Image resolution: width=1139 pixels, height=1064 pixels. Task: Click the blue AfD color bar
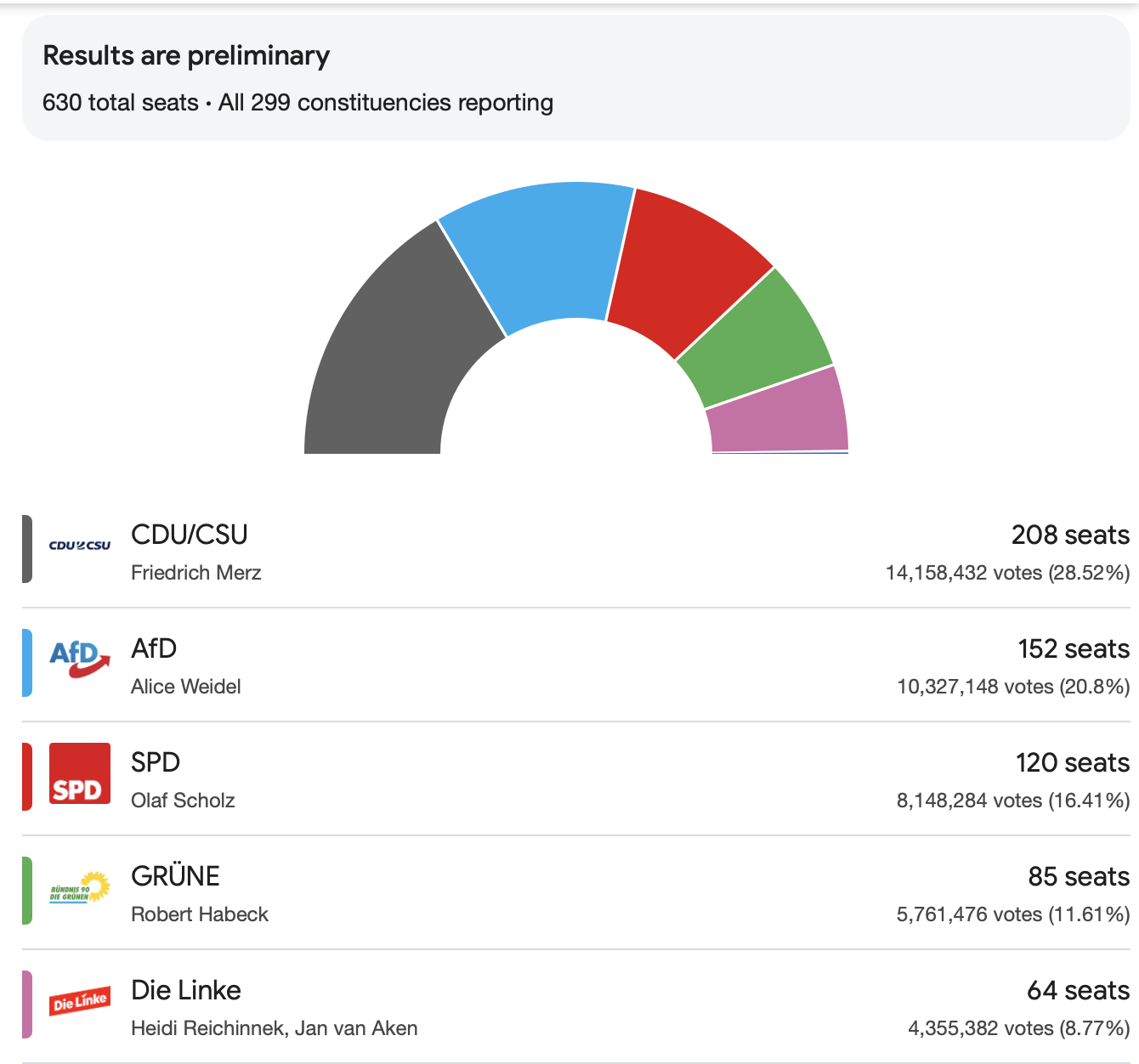[27, 663]
